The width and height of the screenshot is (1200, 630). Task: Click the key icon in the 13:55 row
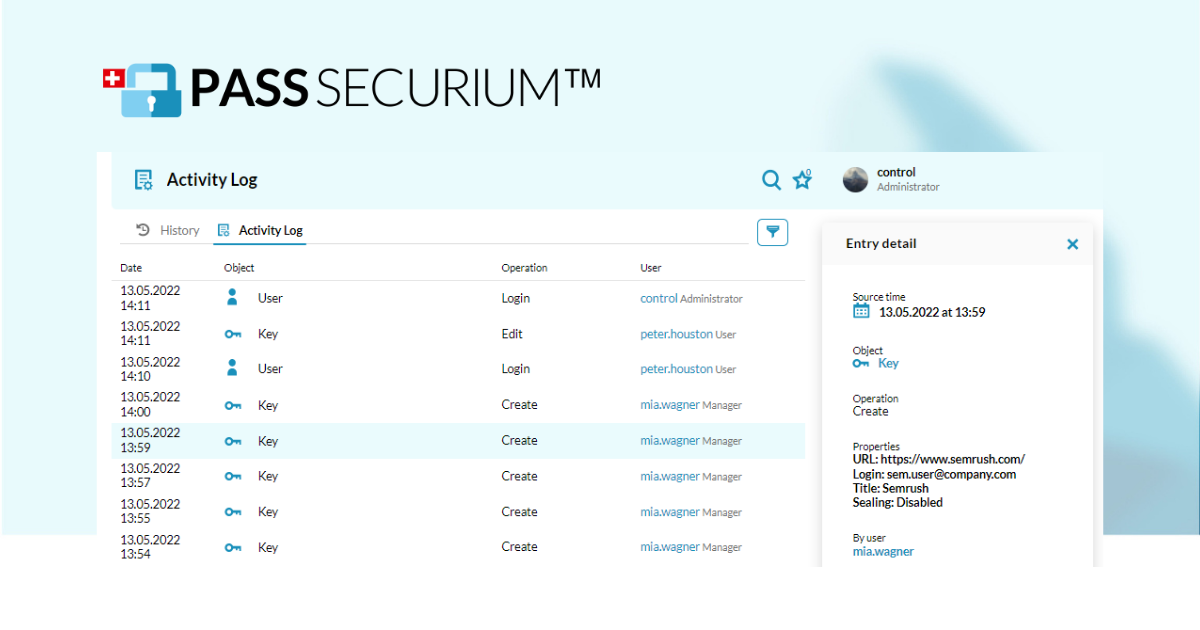coord(233,512)
